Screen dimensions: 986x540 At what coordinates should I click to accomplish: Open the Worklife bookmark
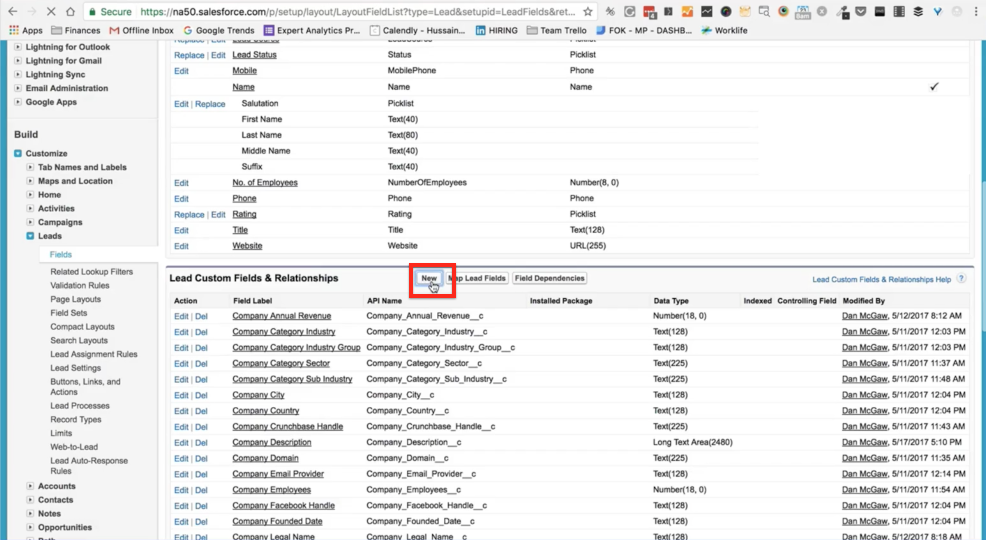coord(724,30)
